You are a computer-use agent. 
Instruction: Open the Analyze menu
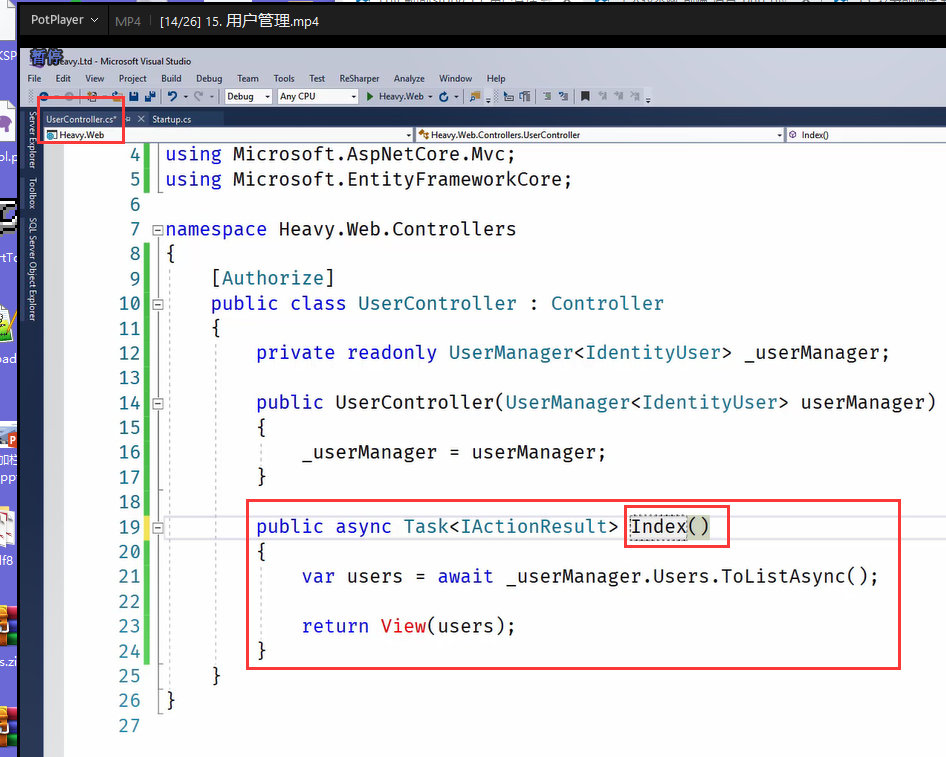coord(409,78)
